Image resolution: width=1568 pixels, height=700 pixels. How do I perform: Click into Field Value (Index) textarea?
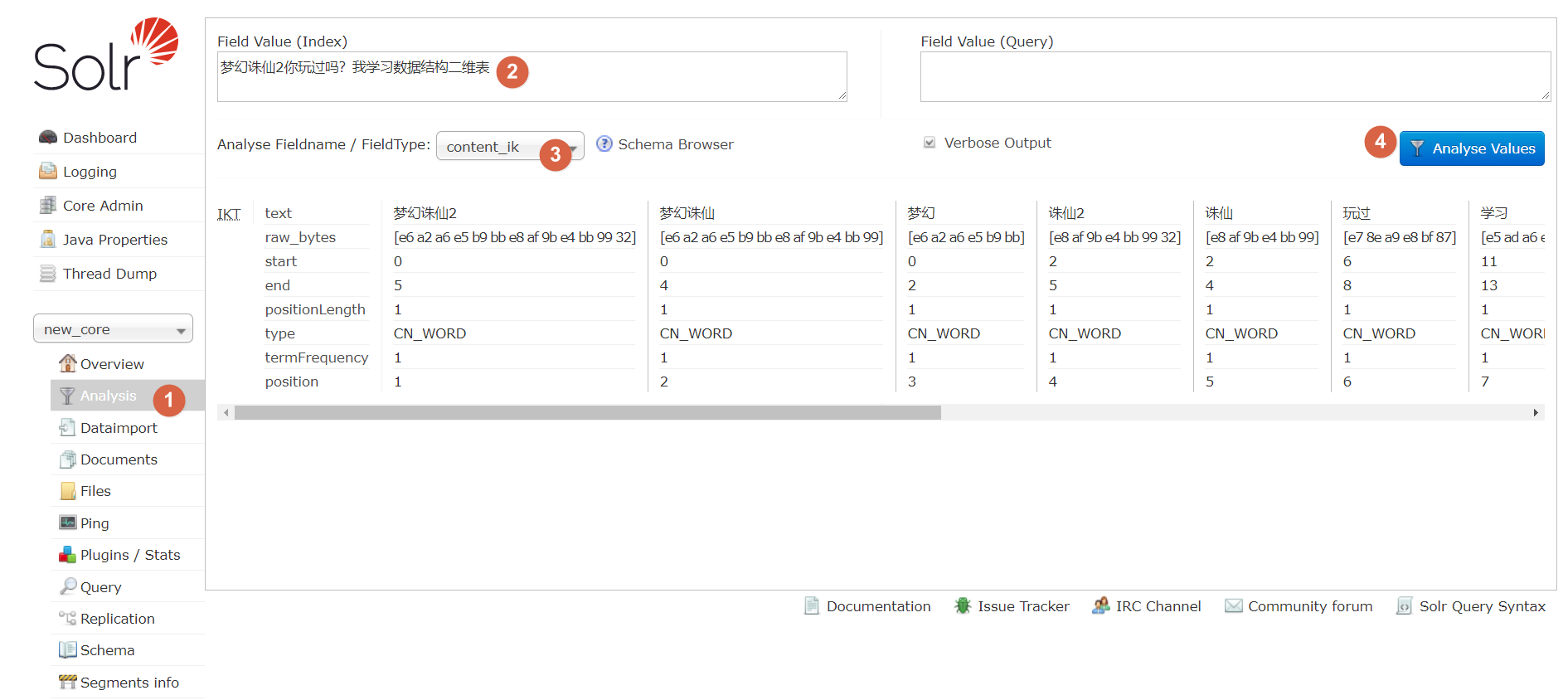click(532, 76)
